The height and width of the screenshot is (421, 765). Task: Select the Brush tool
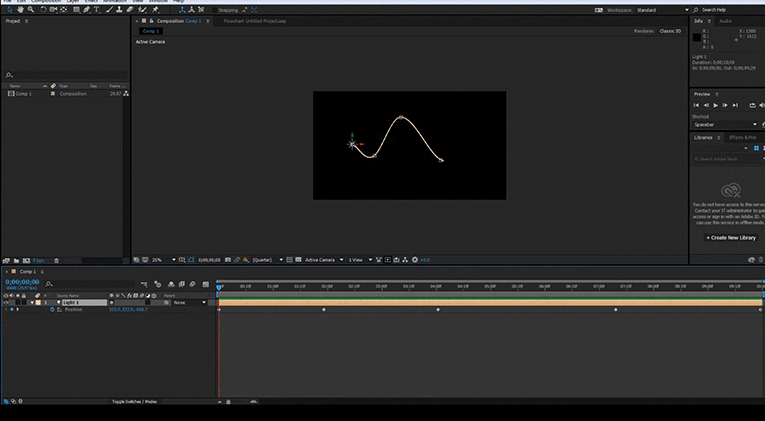110,10
